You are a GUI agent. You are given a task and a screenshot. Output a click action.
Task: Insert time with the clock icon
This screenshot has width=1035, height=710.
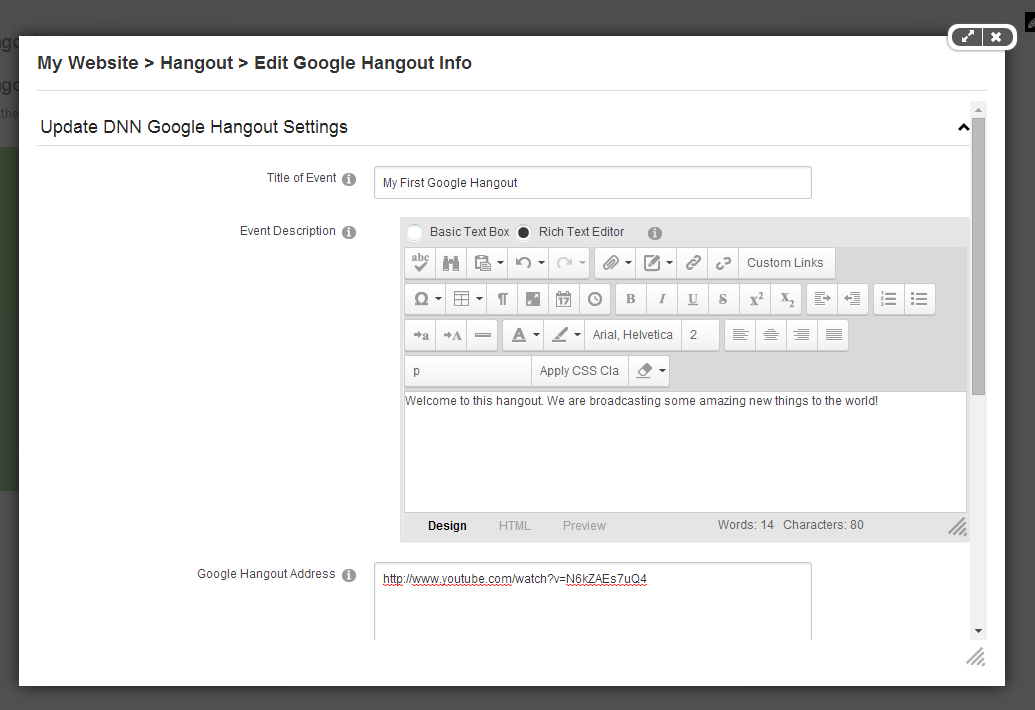595,299
